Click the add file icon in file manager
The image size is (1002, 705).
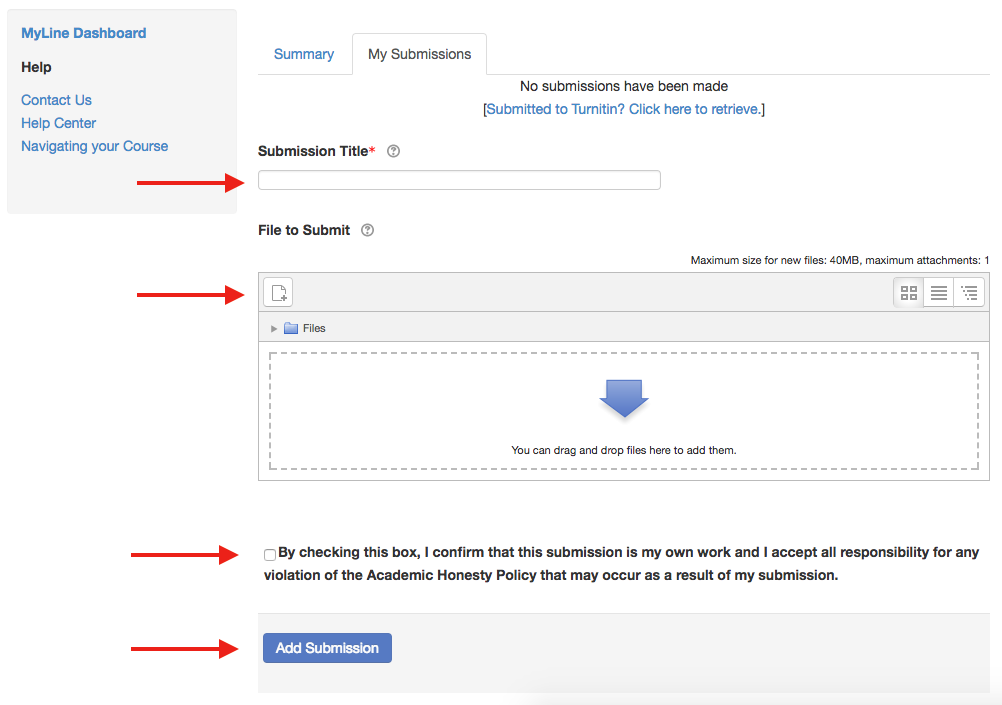tap(278, 293)
